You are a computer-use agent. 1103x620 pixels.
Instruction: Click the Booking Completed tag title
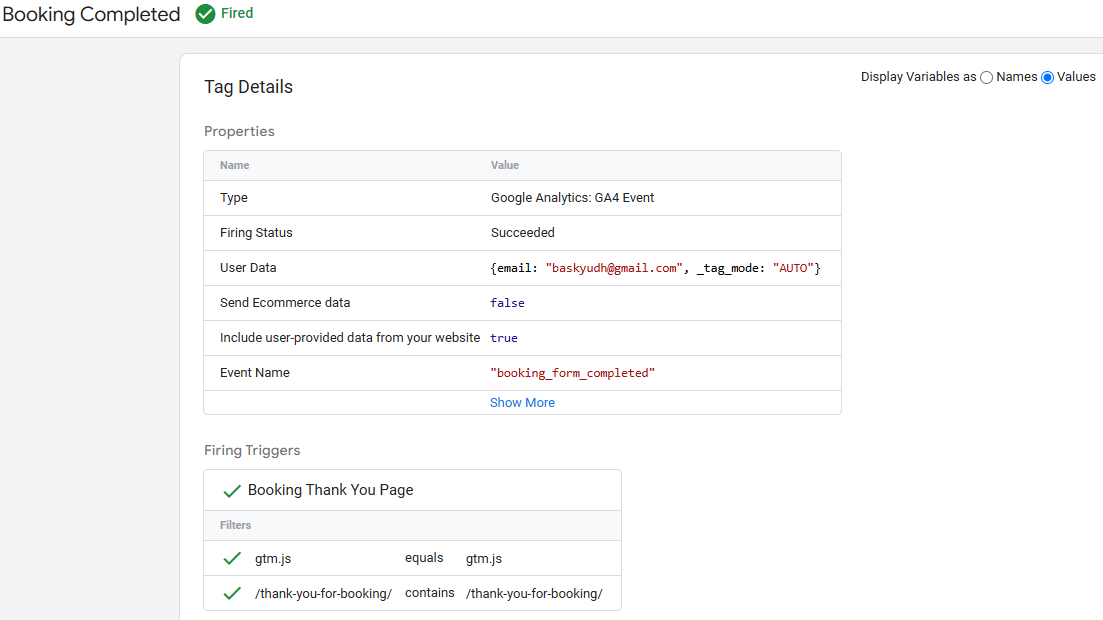coord(91,14)
